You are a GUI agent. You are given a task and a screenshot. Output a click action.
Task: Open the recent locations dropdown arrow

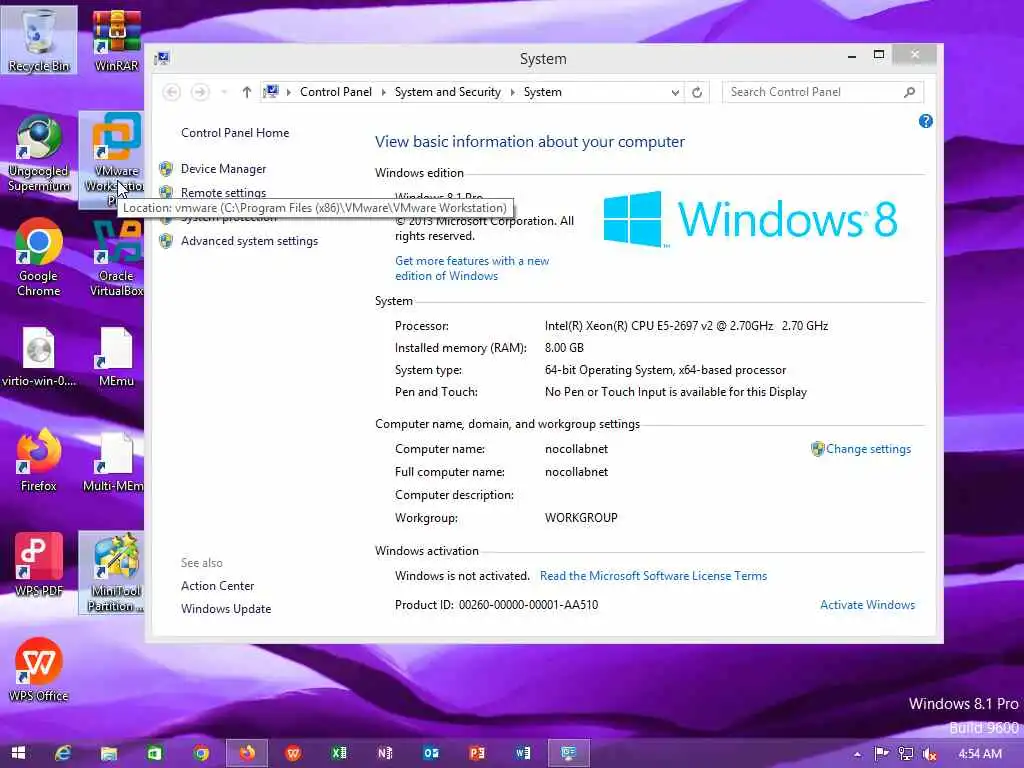tap(223, 92)
